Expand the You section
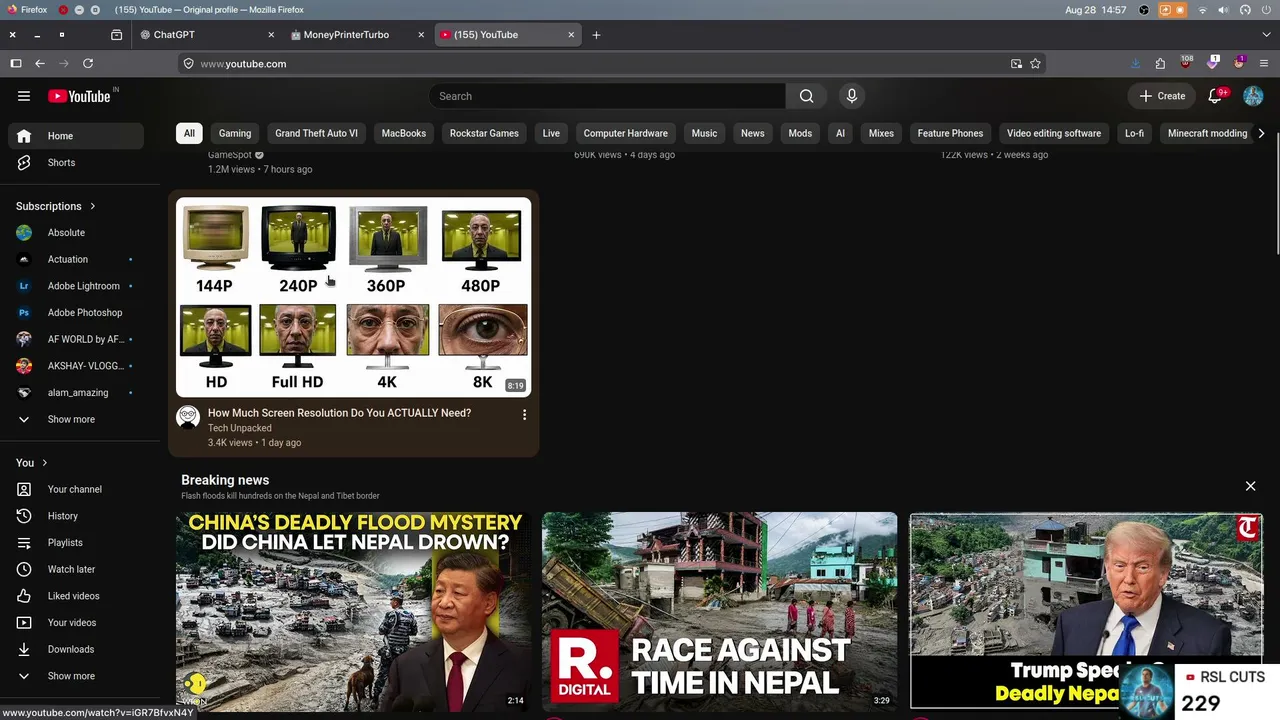The height and width of the screenshot is (720, 1280). point(32,463)
